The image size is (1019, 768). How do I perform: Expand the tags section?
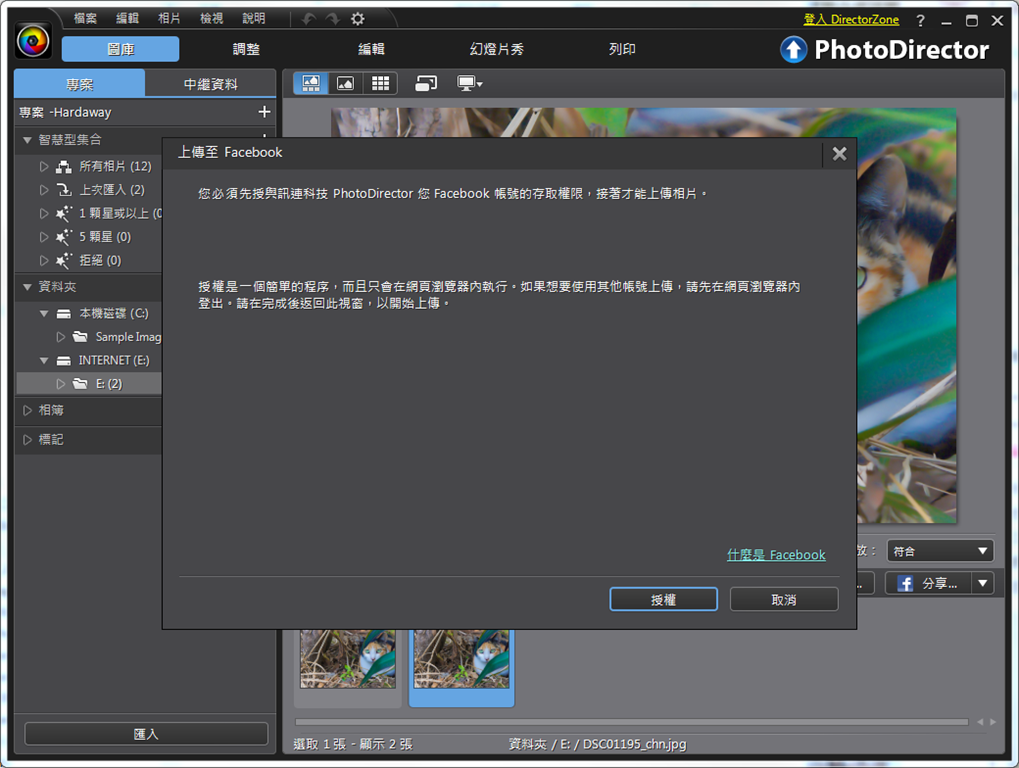pyautogui.click(x=27, y=439)
